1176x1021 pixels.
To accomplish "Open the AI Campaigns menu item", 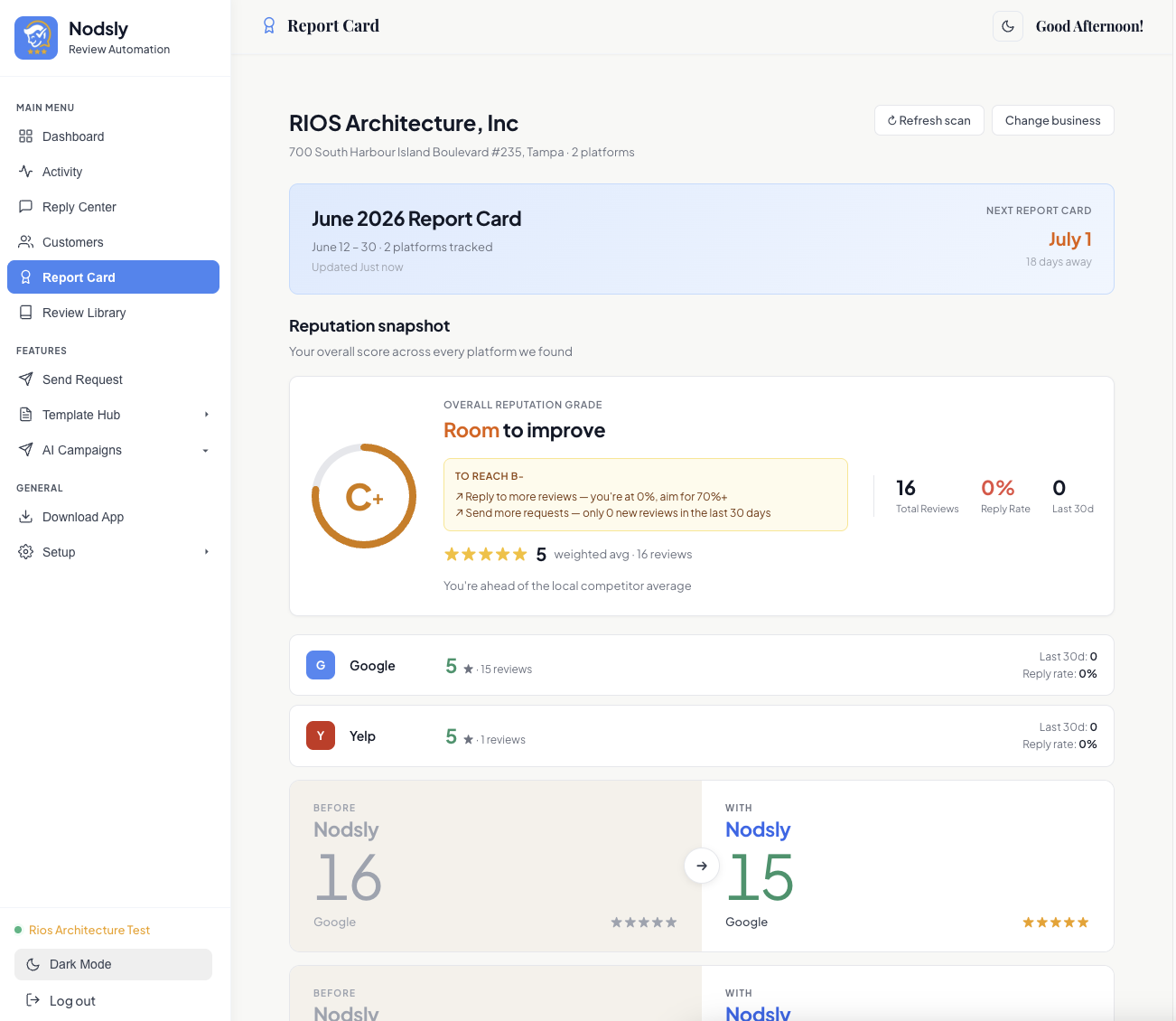I will [113, 450].
